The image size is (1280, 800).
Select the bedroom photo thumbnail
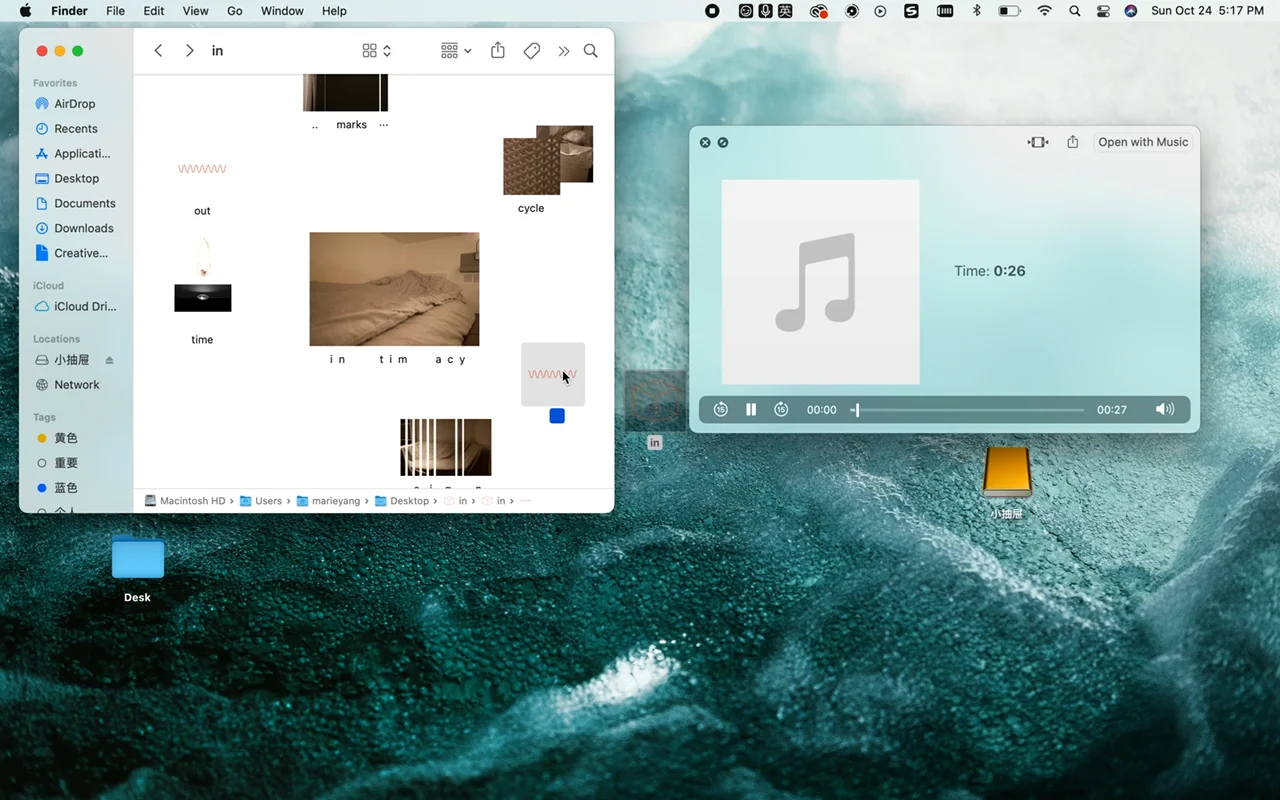[x=394, y=289]
